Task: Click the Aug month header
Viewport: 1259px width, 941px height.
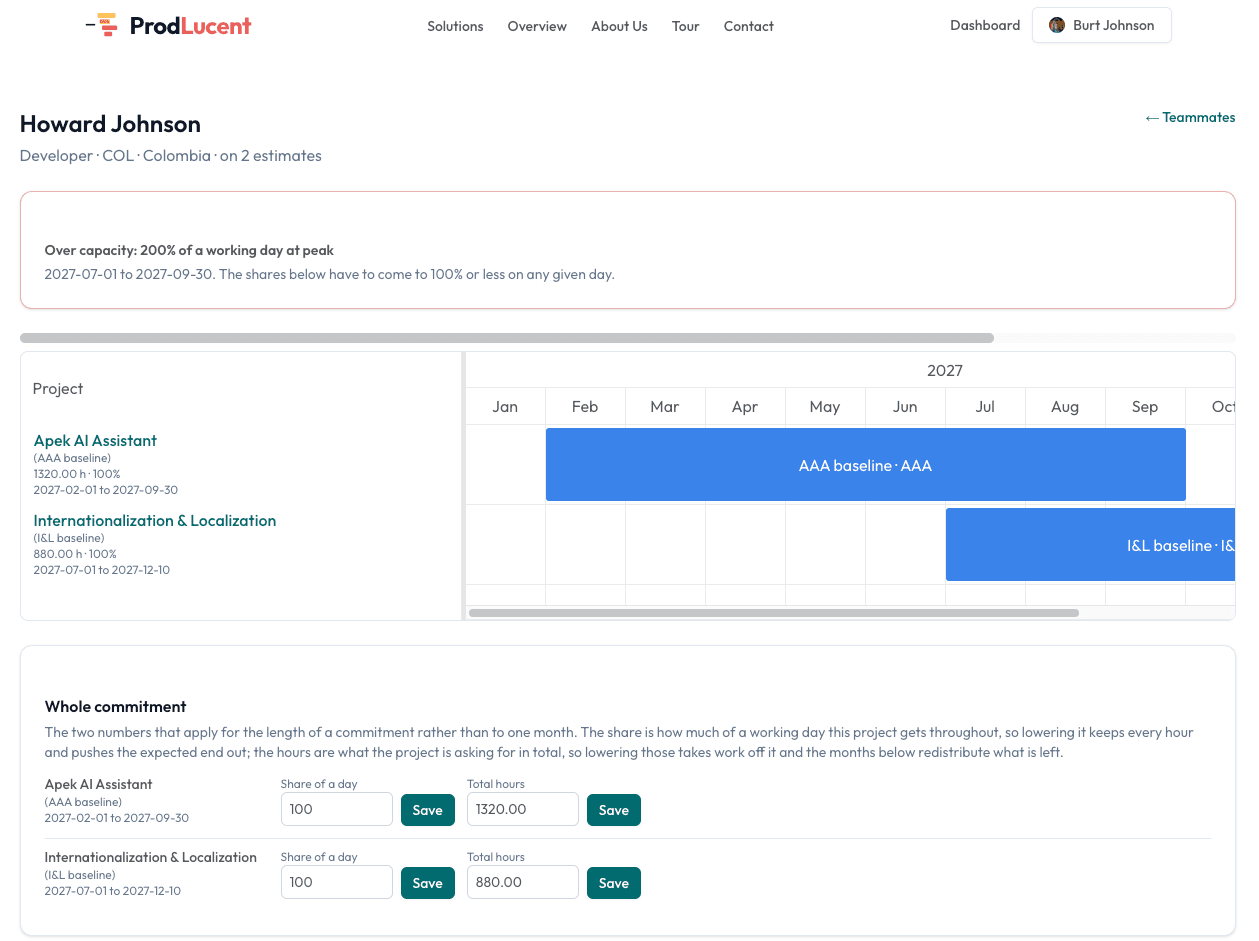Action: [x=1065, y=406]
